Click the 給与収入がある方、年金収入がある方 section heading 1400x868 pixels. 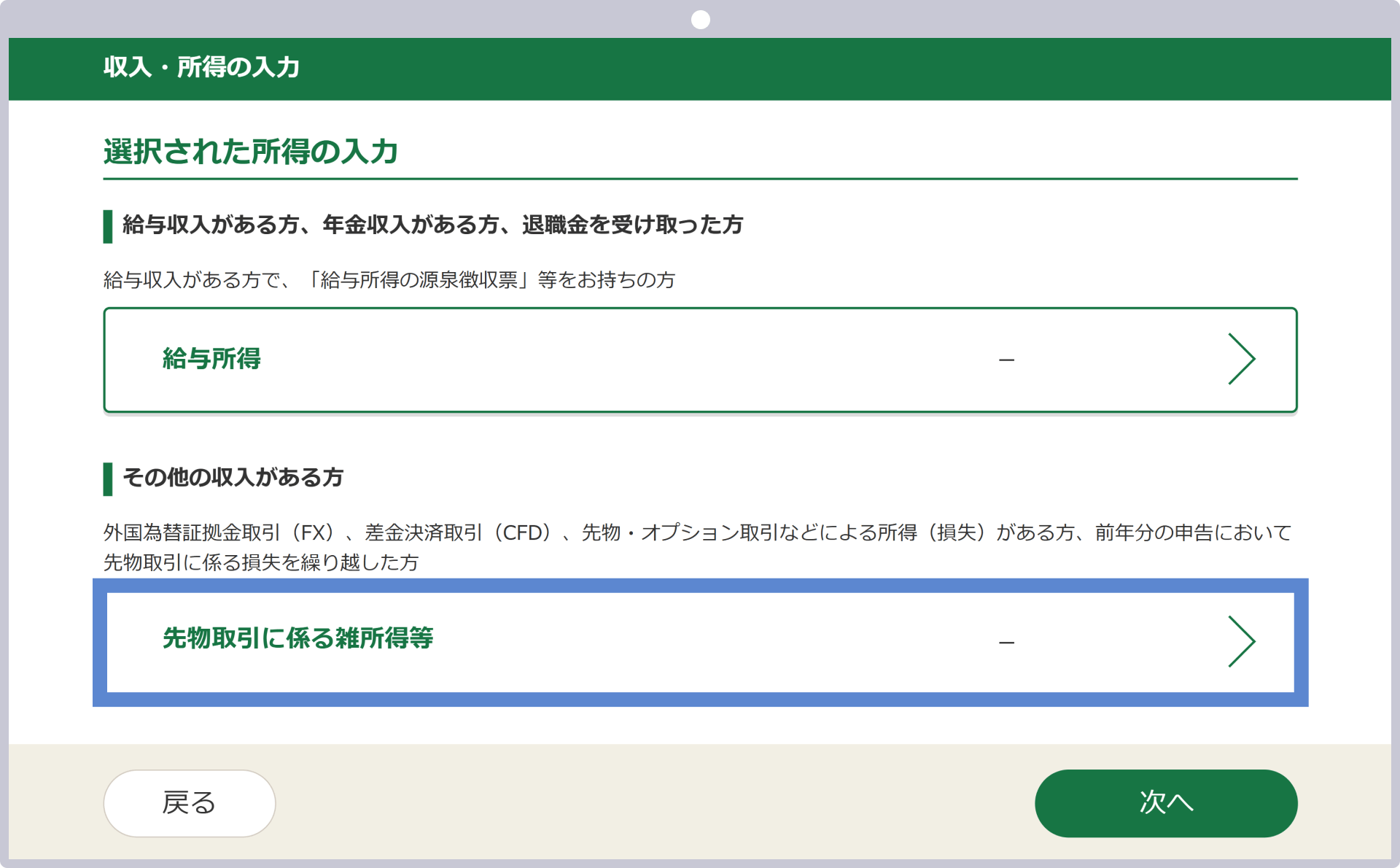tap(432, 225)
